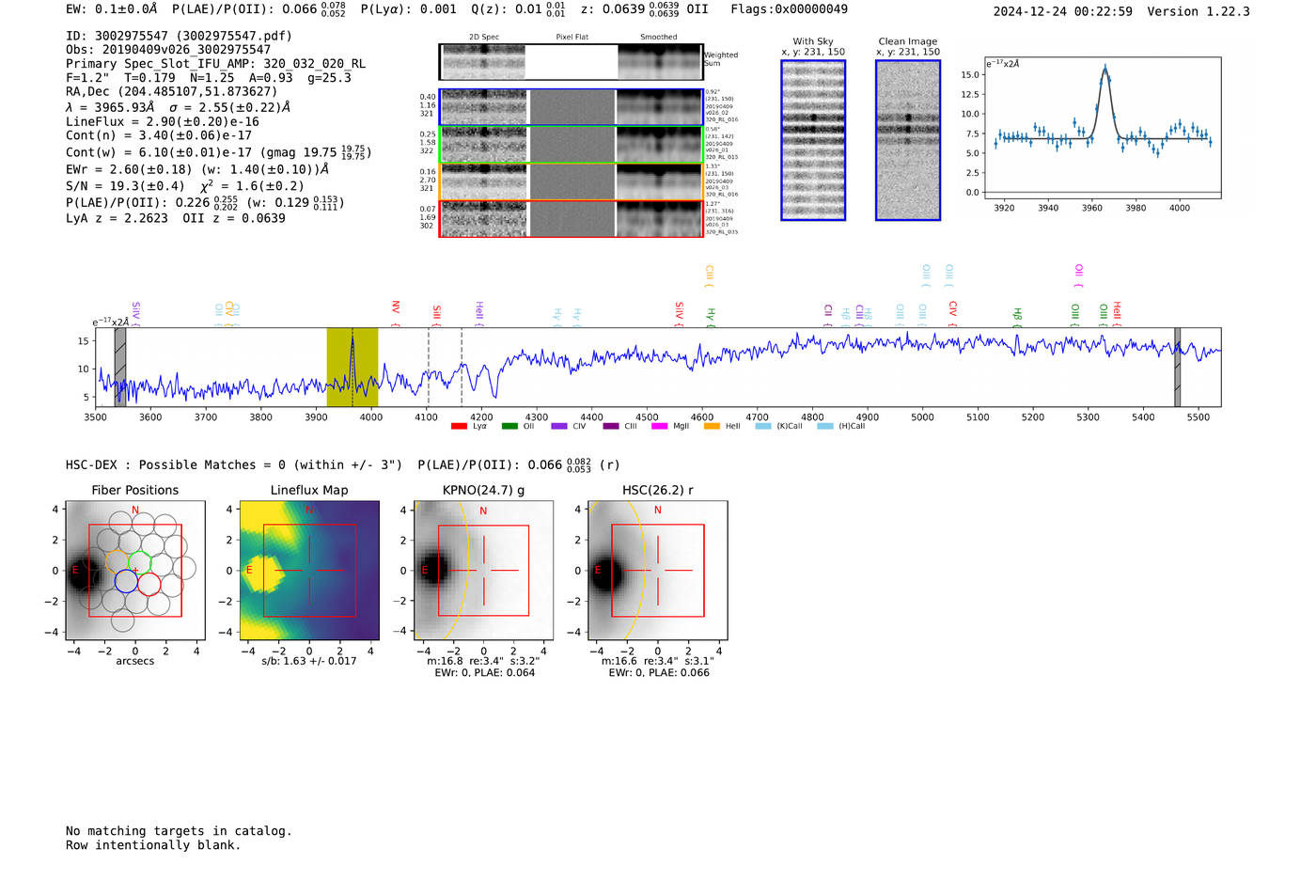The height and width of the screenshot is (896, 1316).
Task: Click the Obs: 20190409v026_3002975547 line
Action: pyautogui.click(x=168, y=50)
